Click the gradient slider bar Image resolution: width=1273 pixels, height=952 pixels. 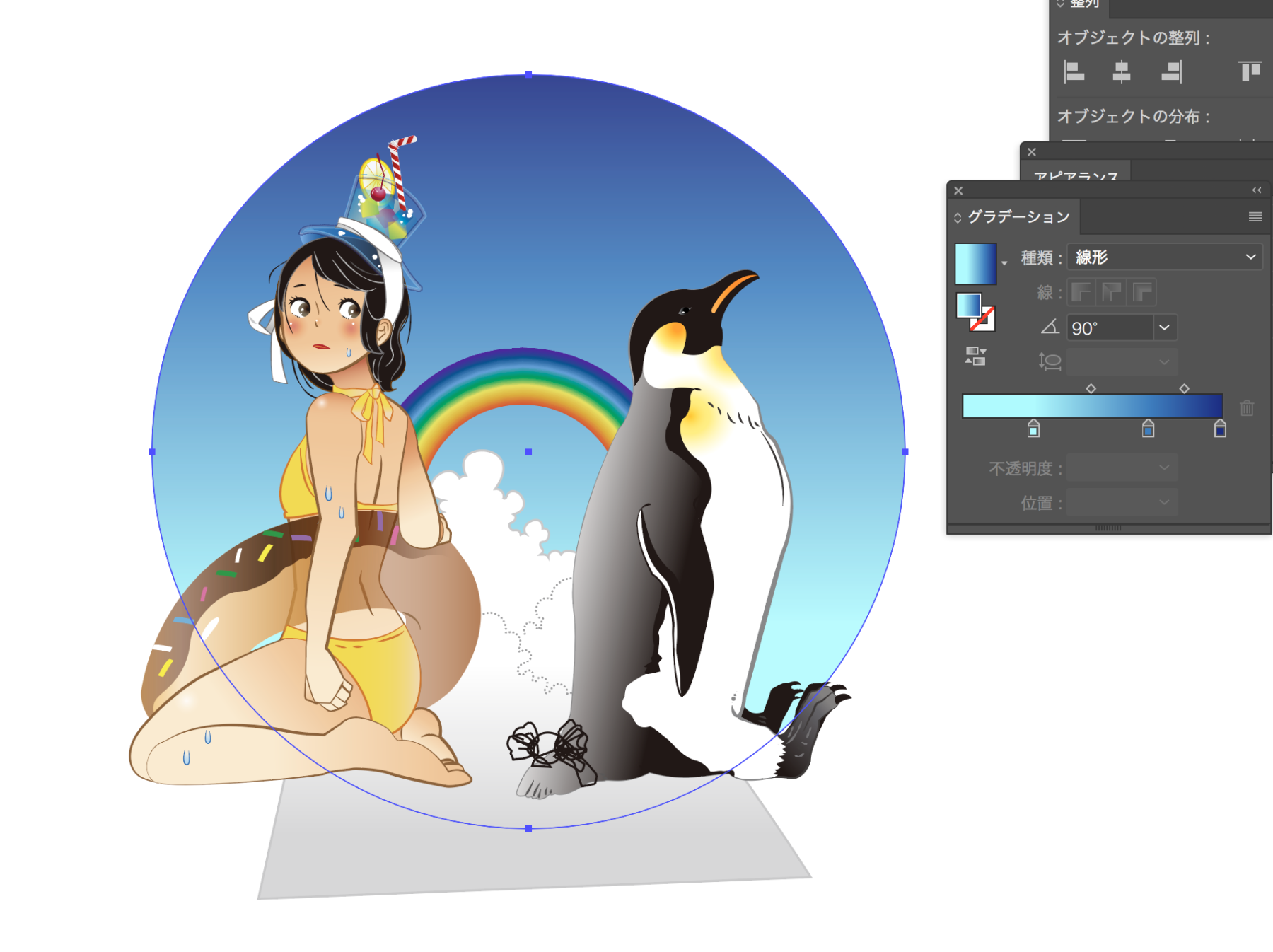(1093, 406)
